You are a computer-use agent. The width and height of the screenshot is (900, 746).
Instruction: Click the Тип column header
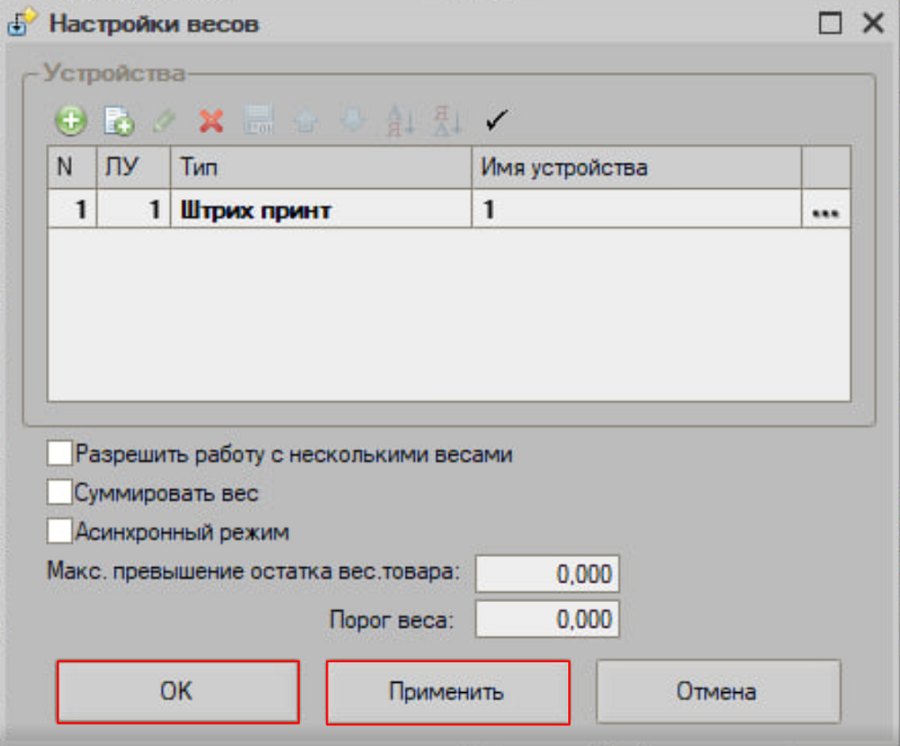coord(321,167)
